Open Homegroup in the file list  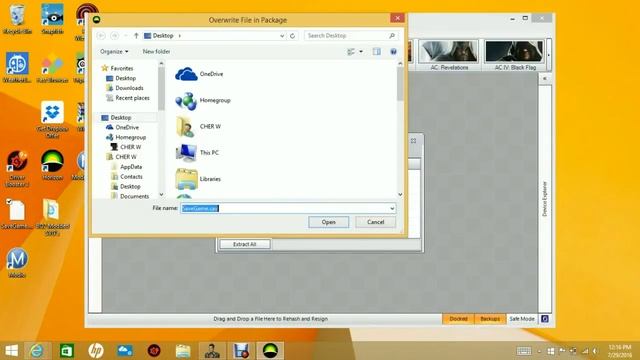[x=203, y=100]
